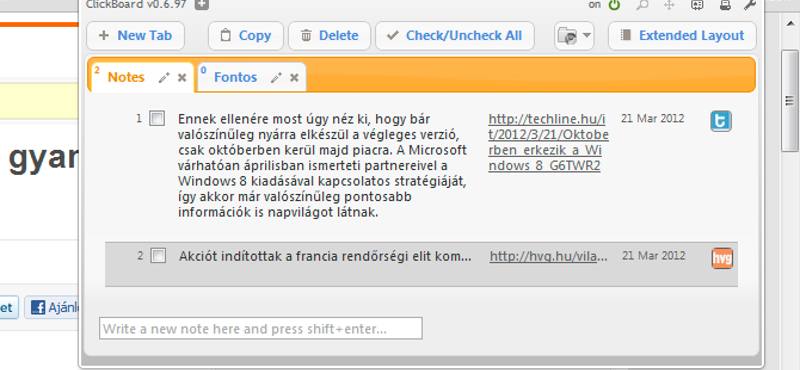
Task: Click the Copy button
Action: pyautogui.click(x=245, y=36)
